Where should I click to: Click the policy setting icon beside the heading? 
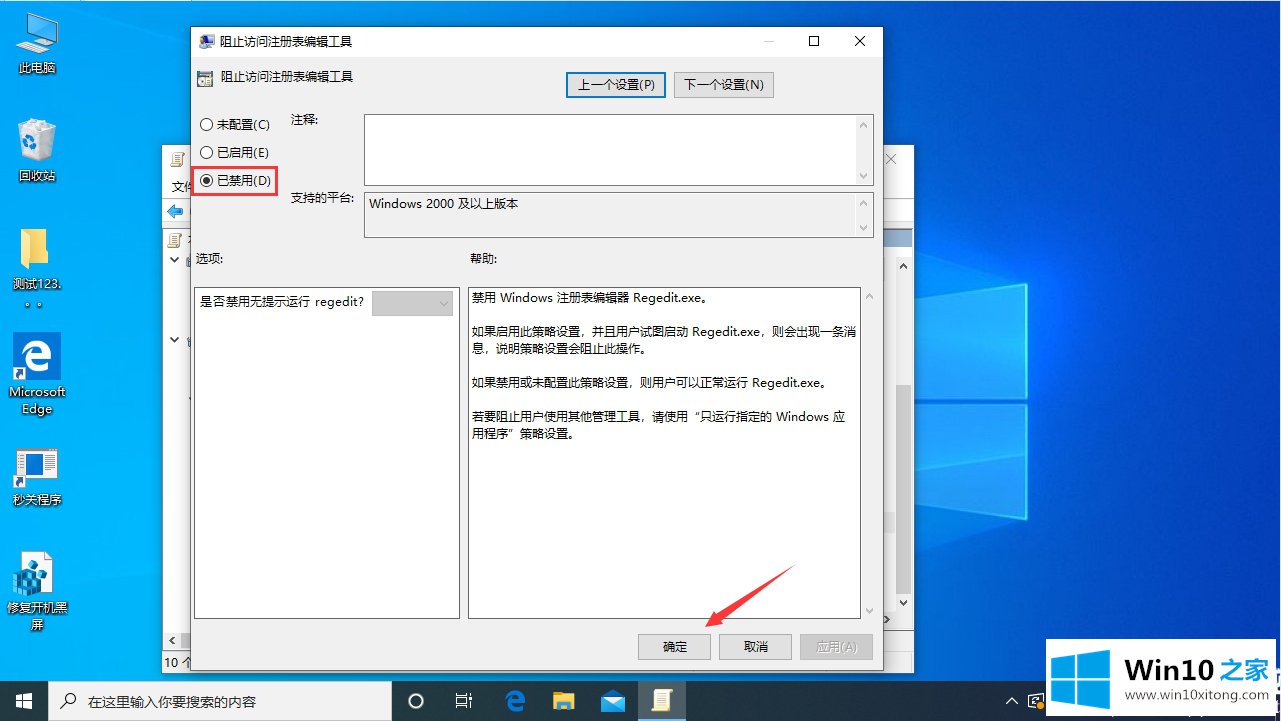pyautogui.click(x=205, y=78)
